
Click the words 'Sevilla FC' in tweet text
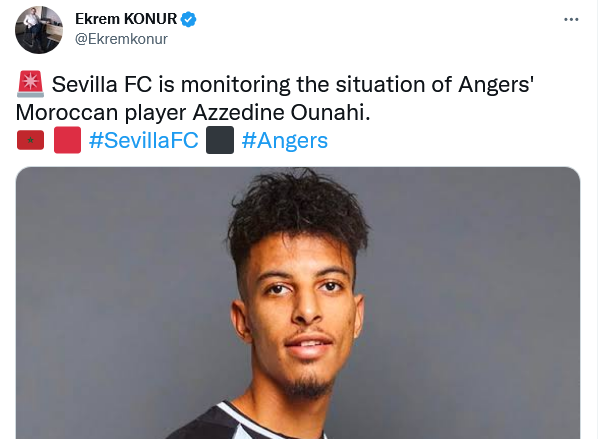102,84
